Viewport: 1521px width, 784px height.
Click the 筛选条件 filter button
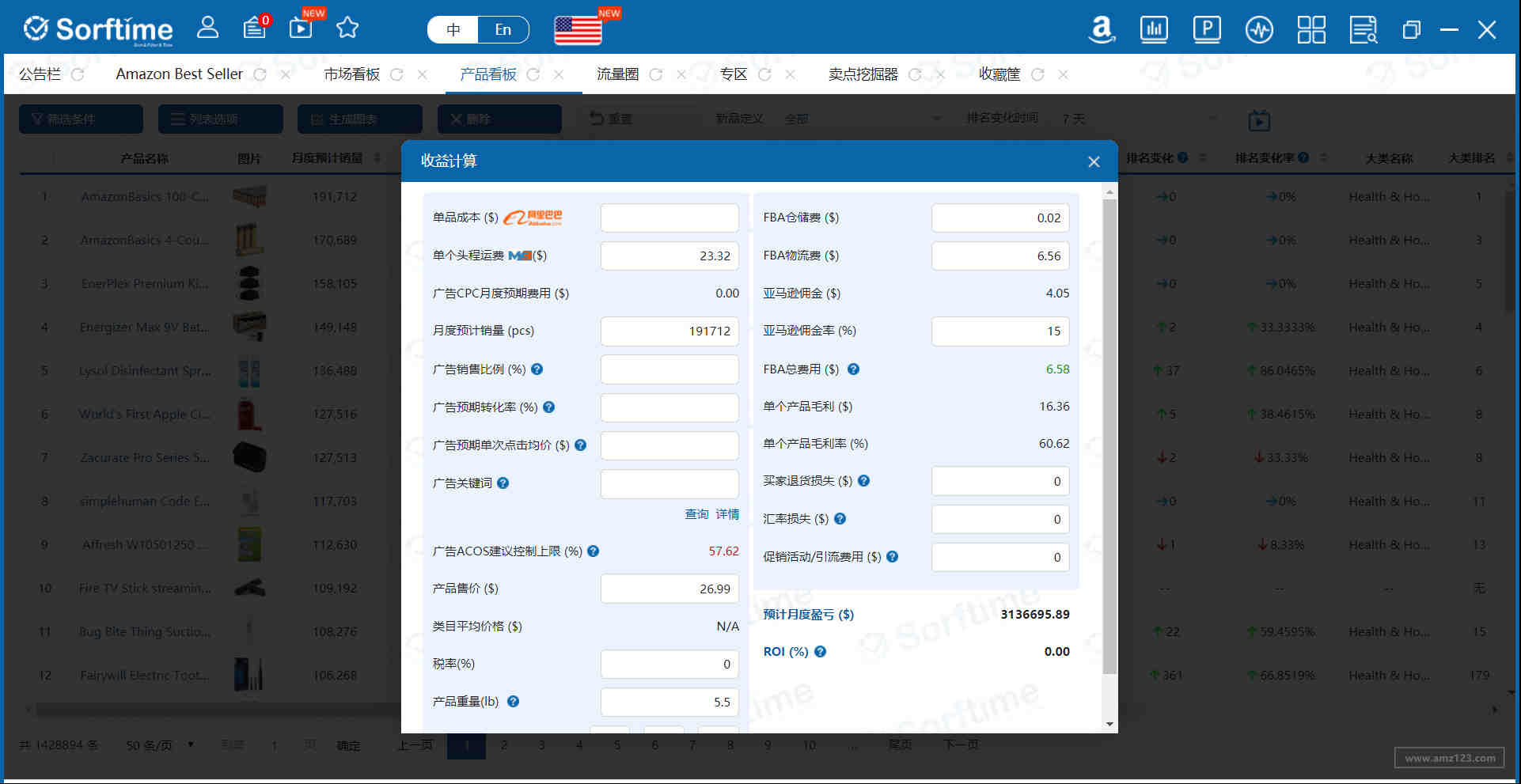(x=81, y=119)
